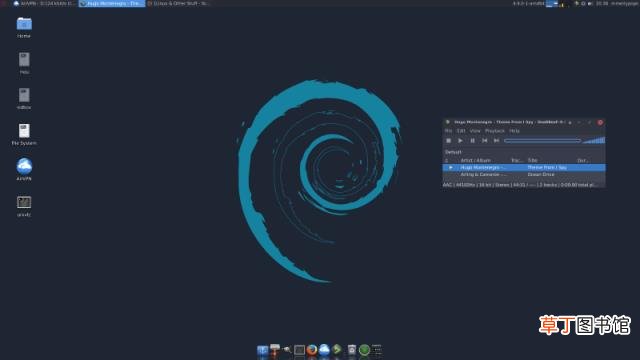640x360 pixels.
Task: Open the Help menu in DeaDBeeF
Action: 514,131
